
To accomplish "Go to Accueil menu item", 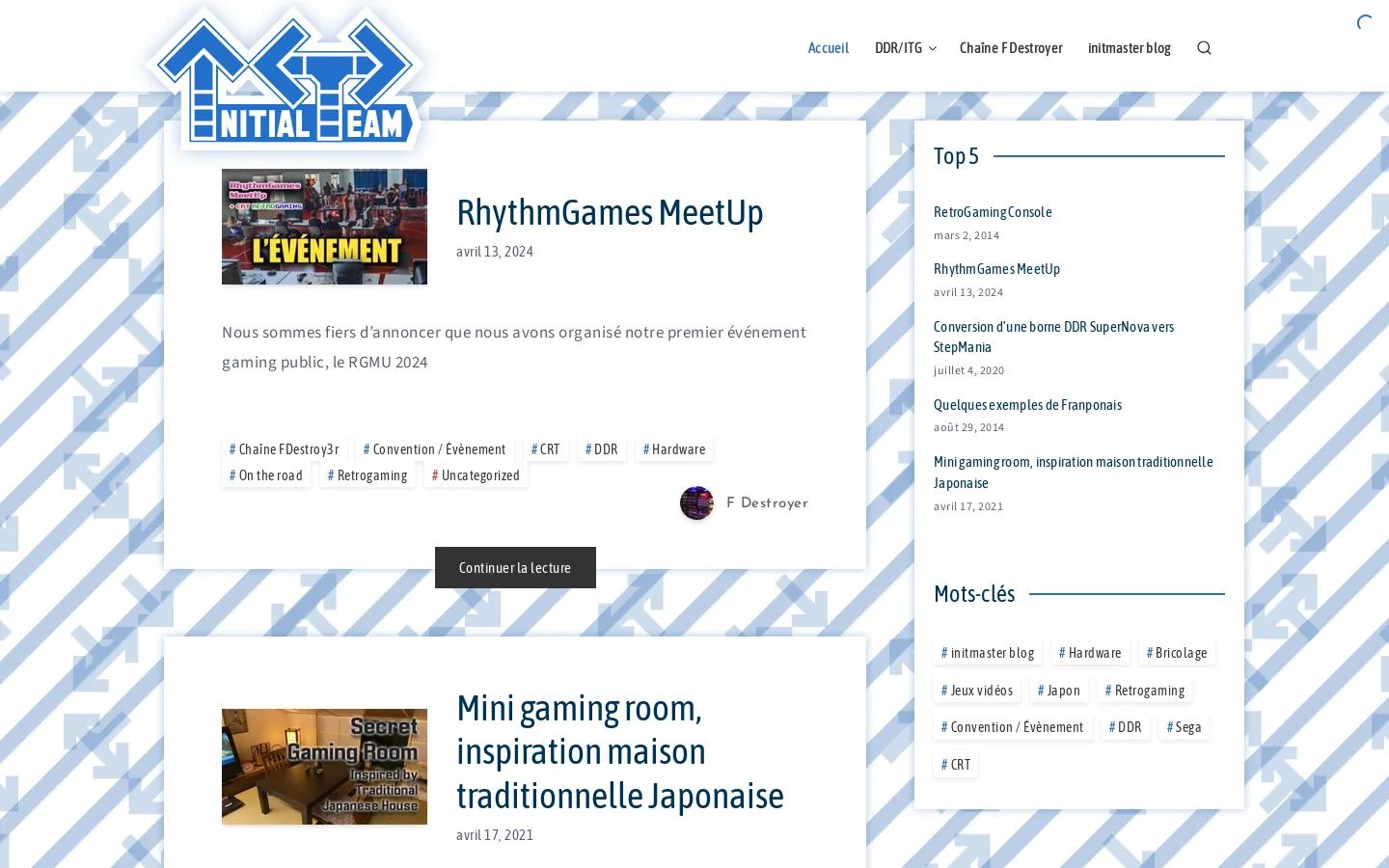I will [829, 48].
